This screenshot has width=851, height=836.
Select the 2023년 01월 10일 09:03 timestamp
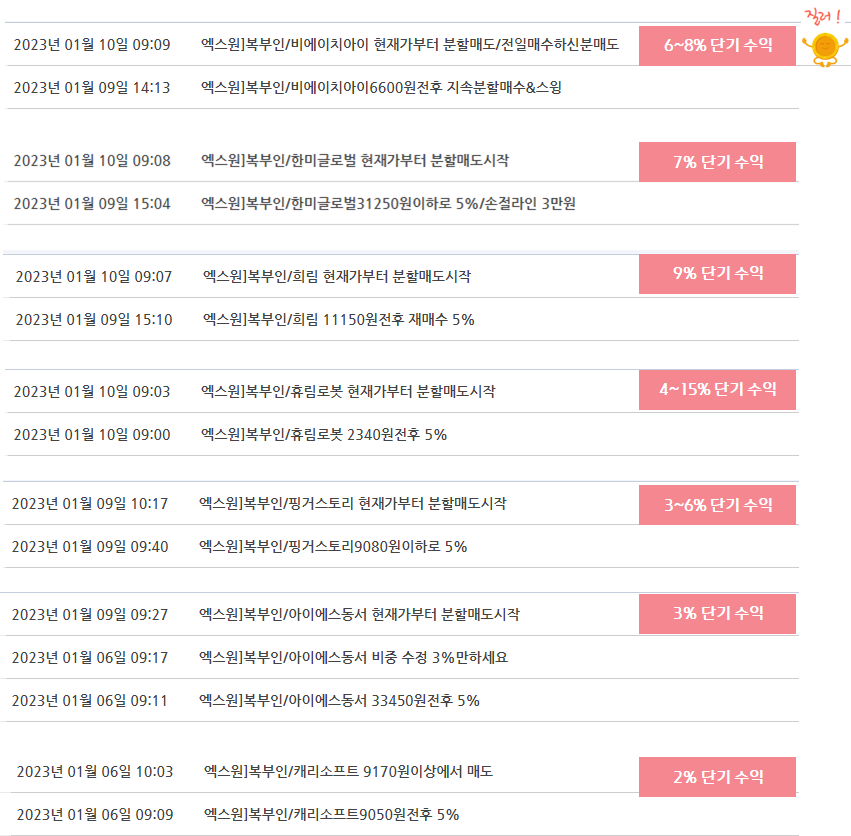(x=92, y=391)
